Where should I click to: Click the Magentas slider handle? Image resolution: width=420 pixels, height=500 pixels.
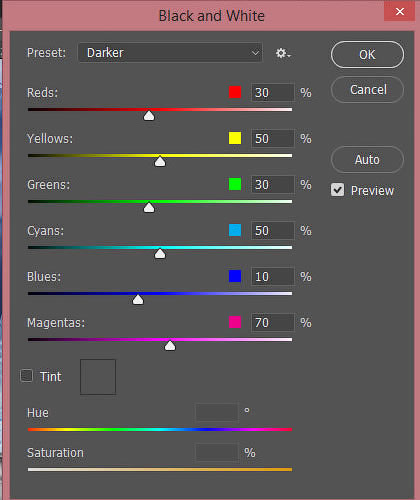170,346
